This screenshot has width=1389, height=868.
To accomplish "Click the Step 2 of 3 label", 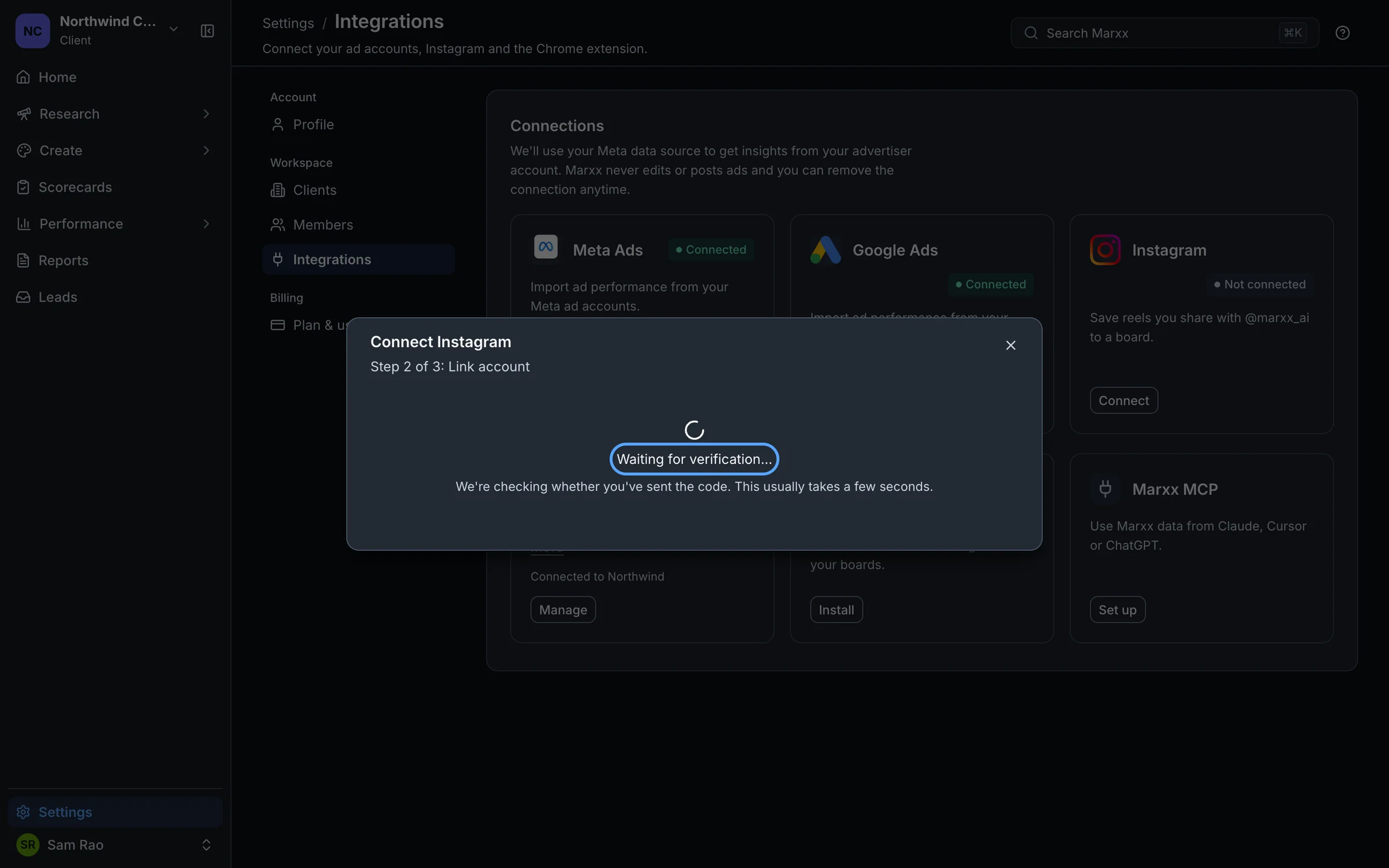I will [450, 367].
